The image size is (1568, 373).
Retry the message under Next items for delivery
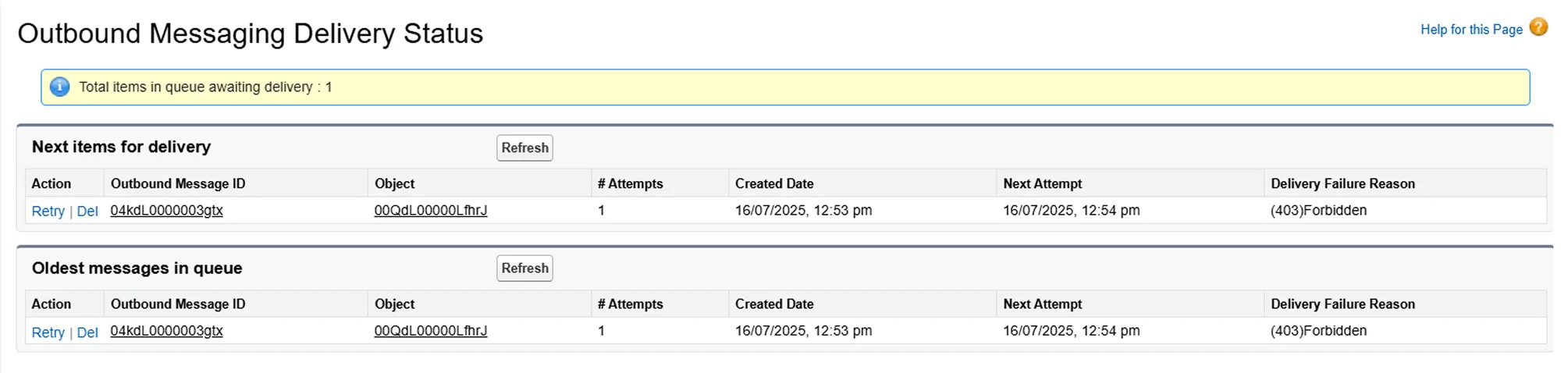point(48,211)
